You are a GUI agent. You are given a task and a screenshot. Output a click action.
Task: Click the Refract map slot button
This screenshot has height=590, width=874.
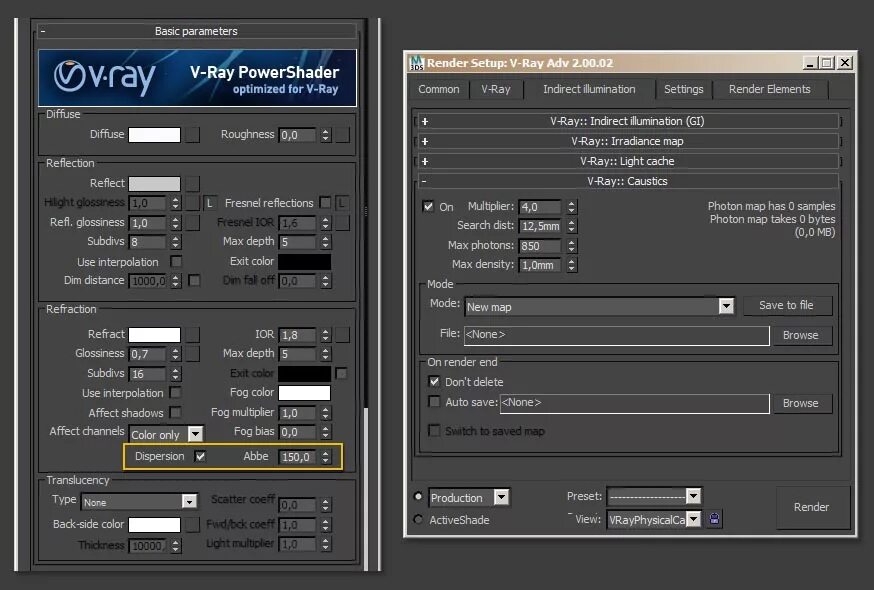[193, 335]
